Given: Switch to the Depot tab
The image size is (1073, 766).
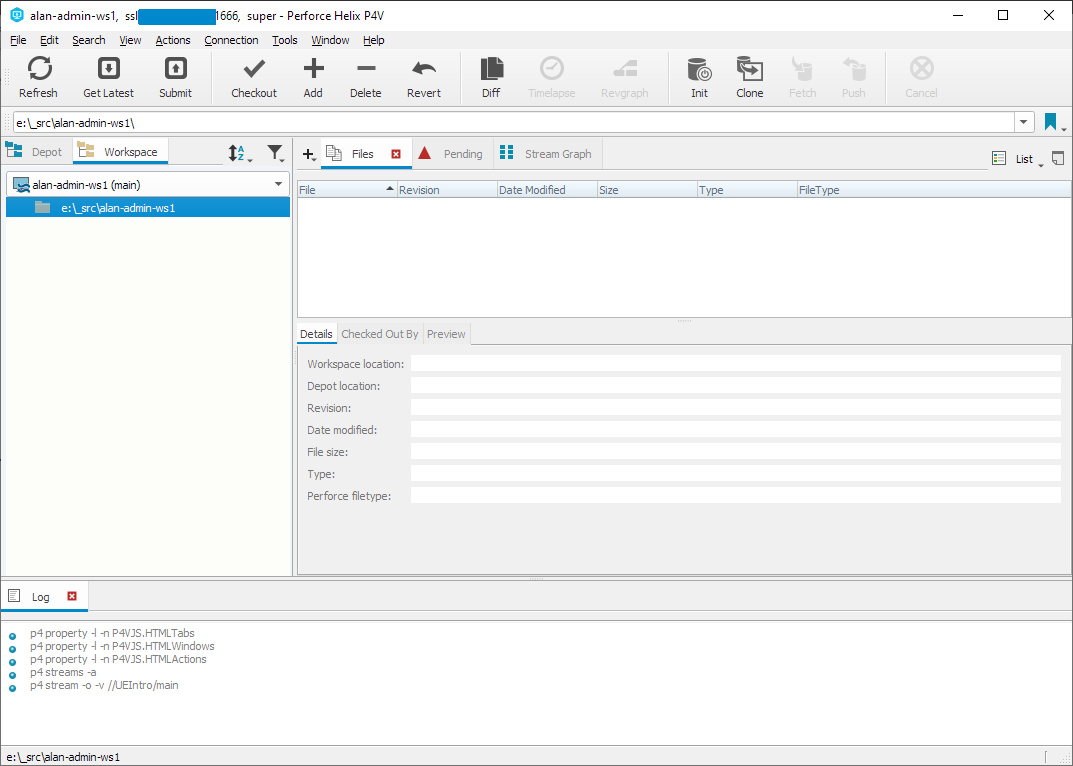Looking at the screenshot, I should pyautogui.click(x=37, y=152).
